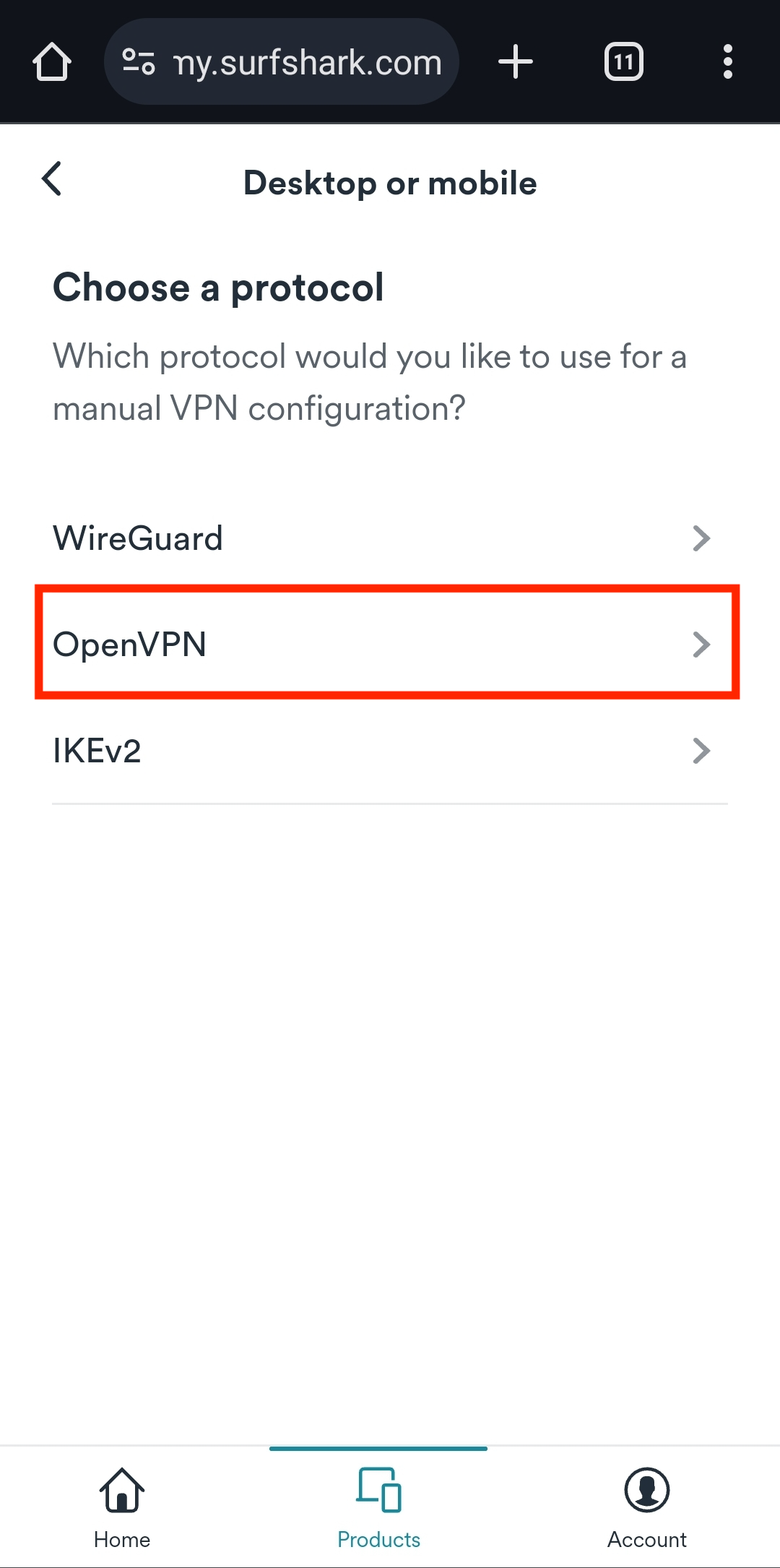Open the browser three-dot menu
This screenshot has height=1568, width=780.
click(727, 62)
